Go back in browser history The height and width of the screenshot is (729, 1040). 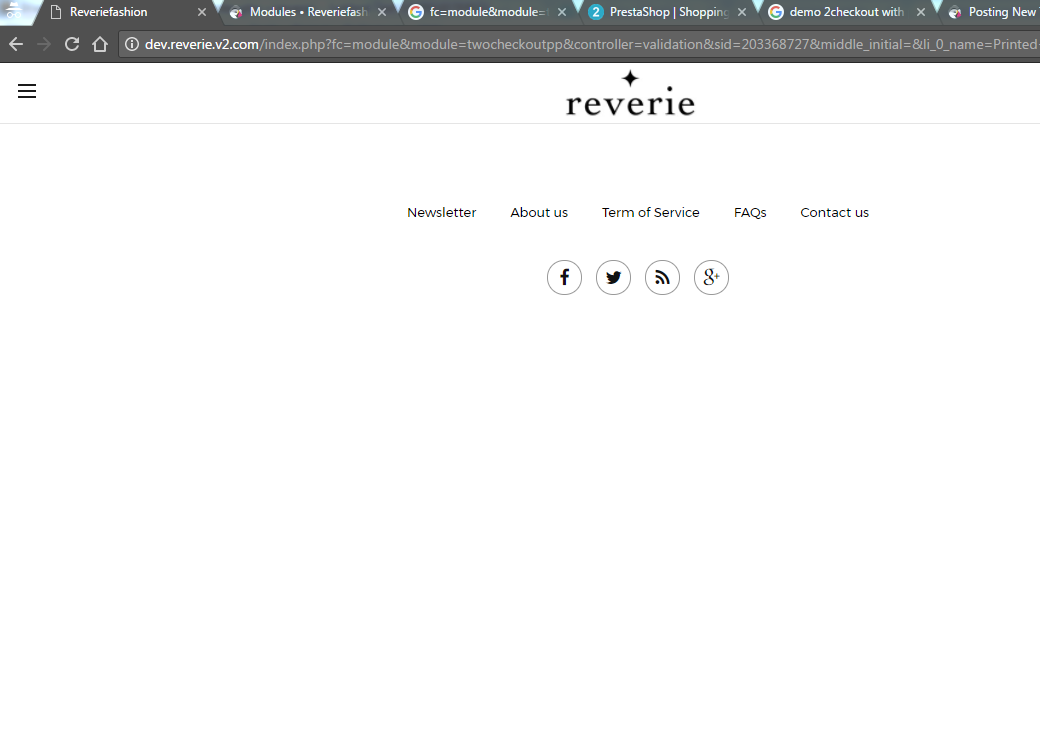pyautogui.click(x=16, y=44)
